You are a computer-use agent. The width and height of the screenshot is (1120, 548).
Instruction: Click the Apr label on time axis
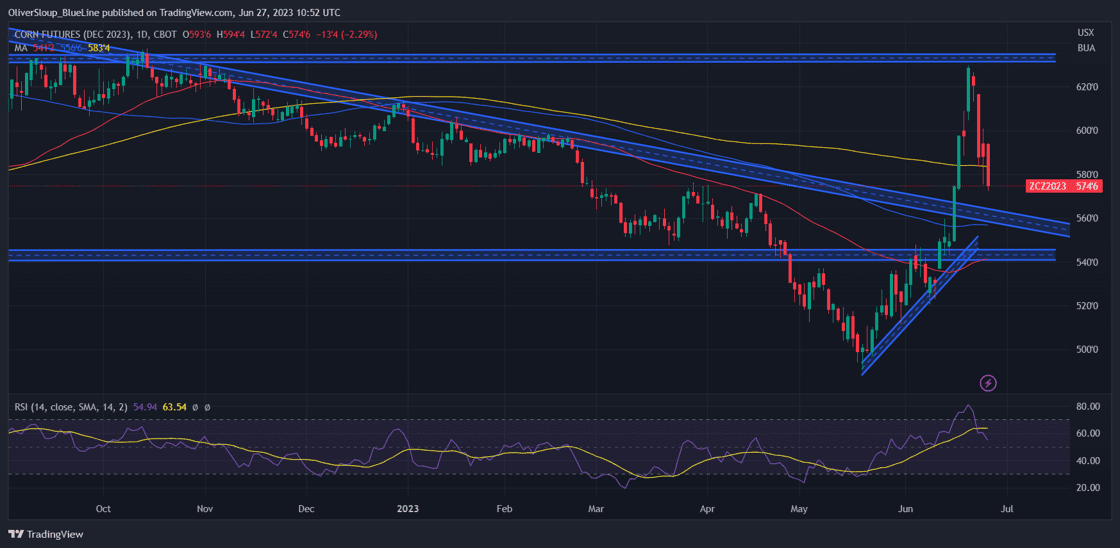pyautogui.click(x=707, y=509)
